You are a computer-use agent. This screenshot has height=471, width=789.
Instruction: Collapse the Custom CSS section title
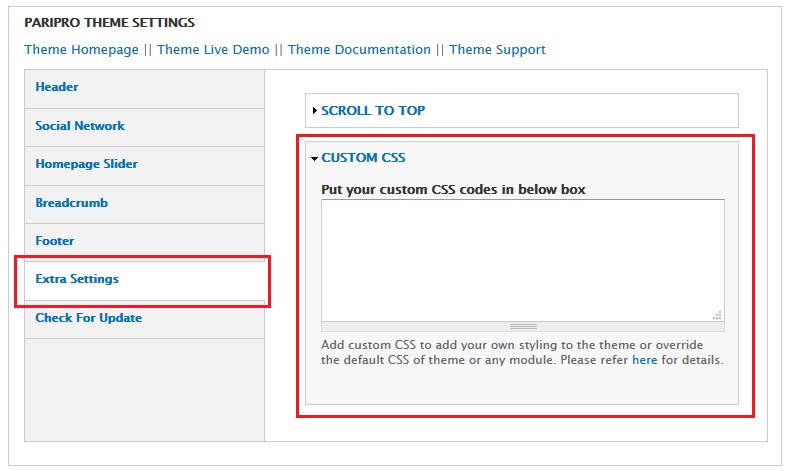tap(363, 158)
